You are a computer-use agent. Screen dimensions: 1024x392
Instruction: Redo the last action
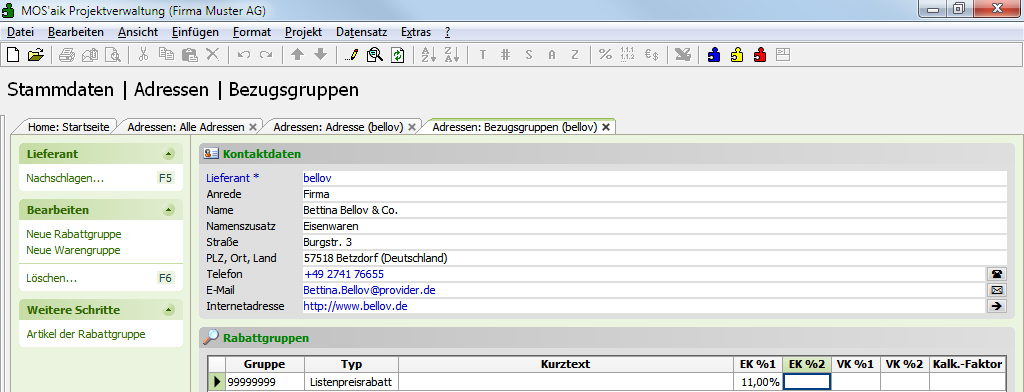[x=266, y=55]
